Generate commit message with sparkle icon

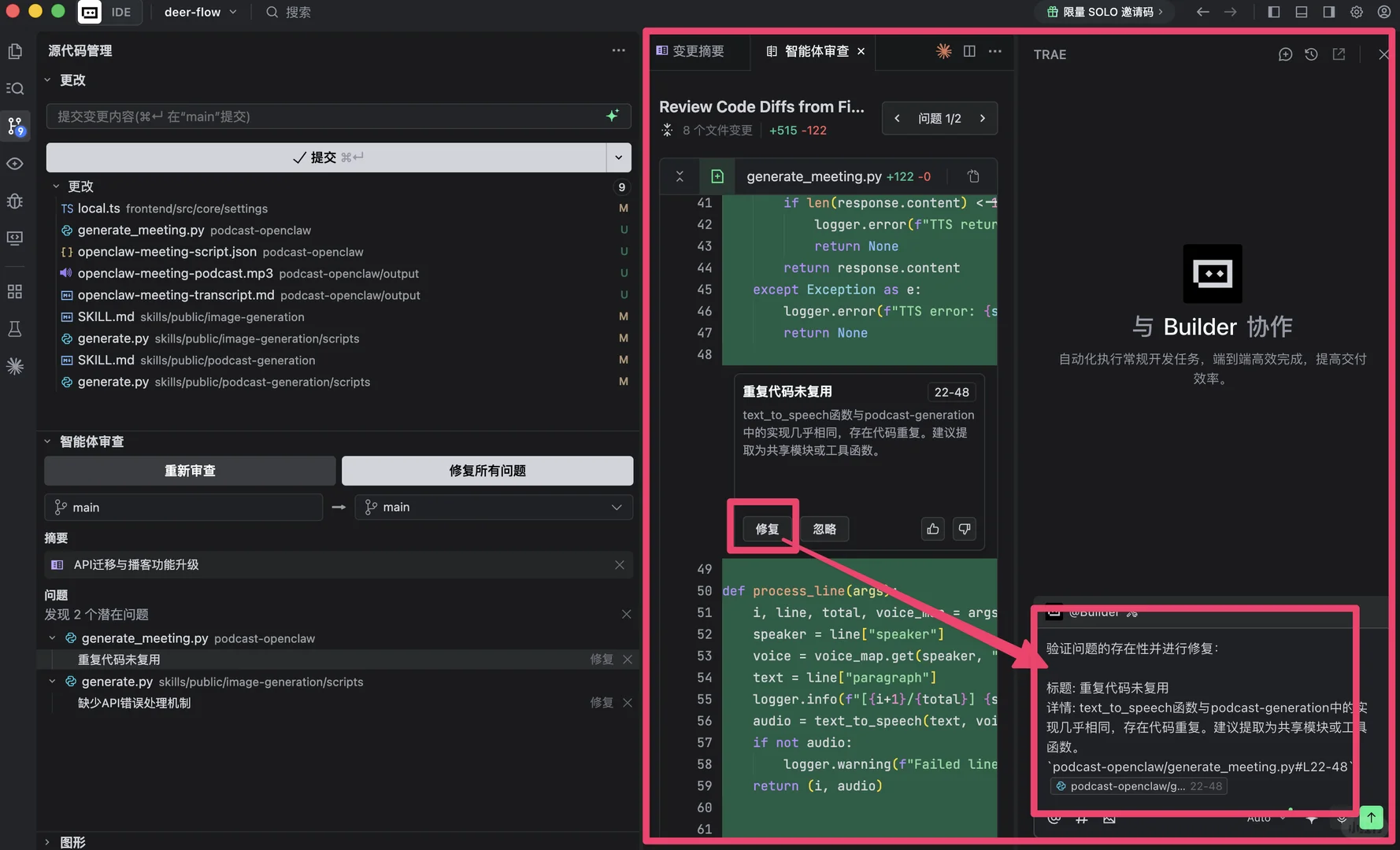[613, 116]
